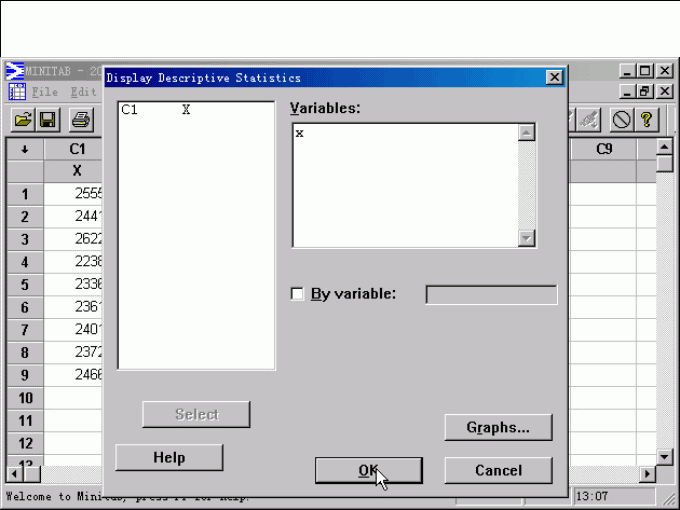Viewport: 680px width, 510px height.
Task: Click the Save toolbar icon
Action: [x=48, y=120]
